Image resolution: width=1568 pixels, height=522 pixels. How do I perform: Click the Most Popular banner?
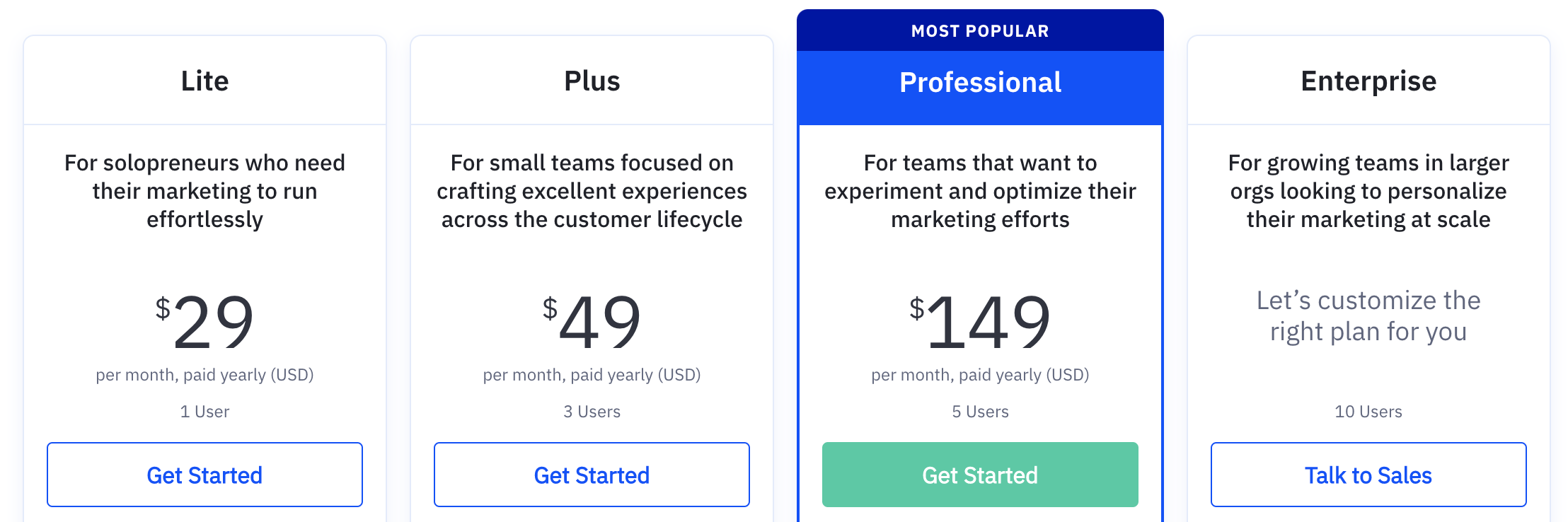(980, 30)
